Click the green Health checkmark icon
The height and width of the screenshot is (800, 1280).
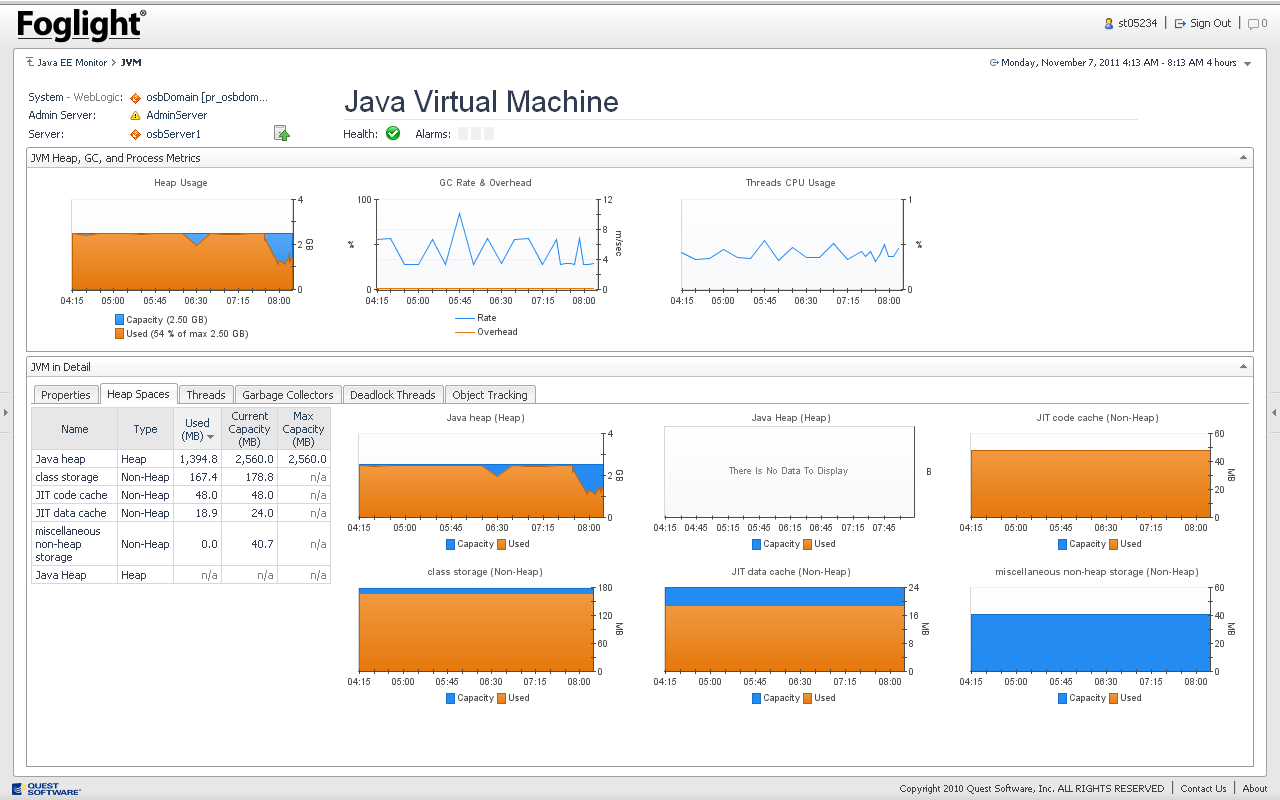(x=393, y=133)
